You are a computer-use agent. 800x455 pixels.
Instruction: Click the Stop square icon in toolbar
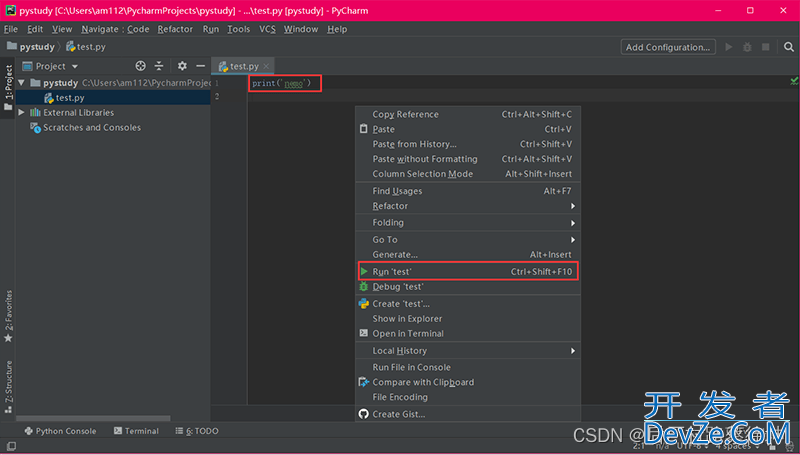765,47
